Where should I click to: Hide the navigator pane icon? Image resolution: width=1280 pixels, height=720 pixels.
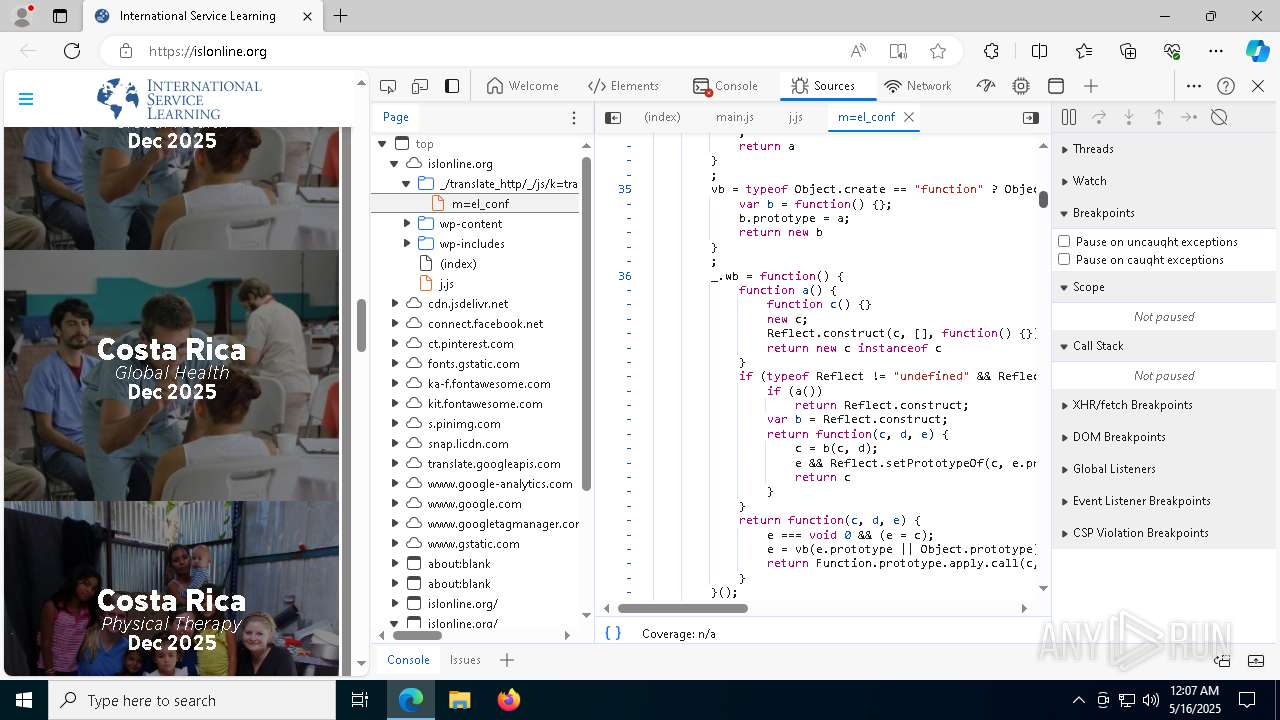(x=613, y=118)
